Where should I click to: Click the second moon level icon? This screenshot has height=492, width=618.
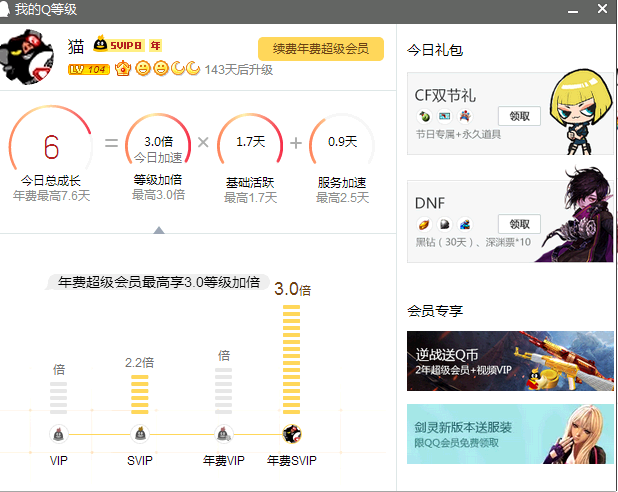(192, 69)
